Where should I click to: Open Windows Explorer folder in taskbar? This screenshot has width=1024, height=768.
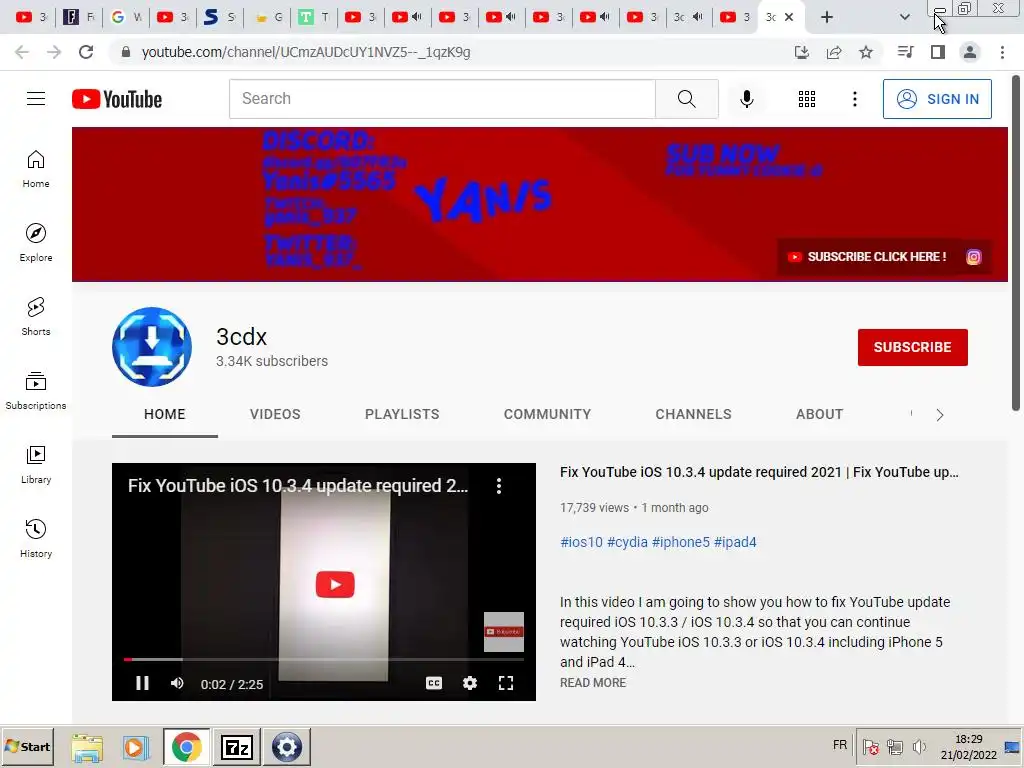[87, 747]
